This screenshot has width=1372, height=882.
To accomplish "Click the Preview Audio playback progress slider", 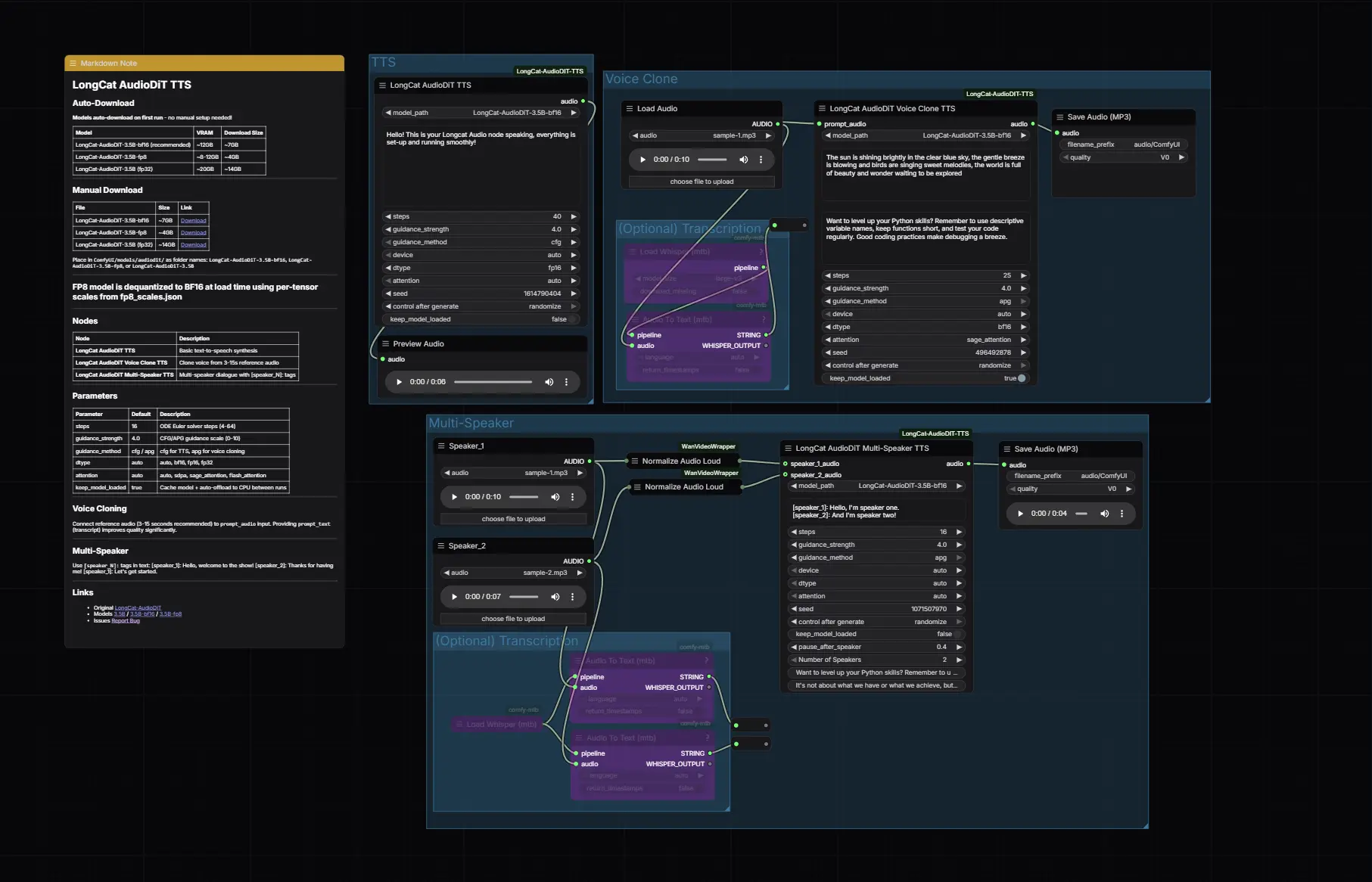I will (x=493, y=382).
